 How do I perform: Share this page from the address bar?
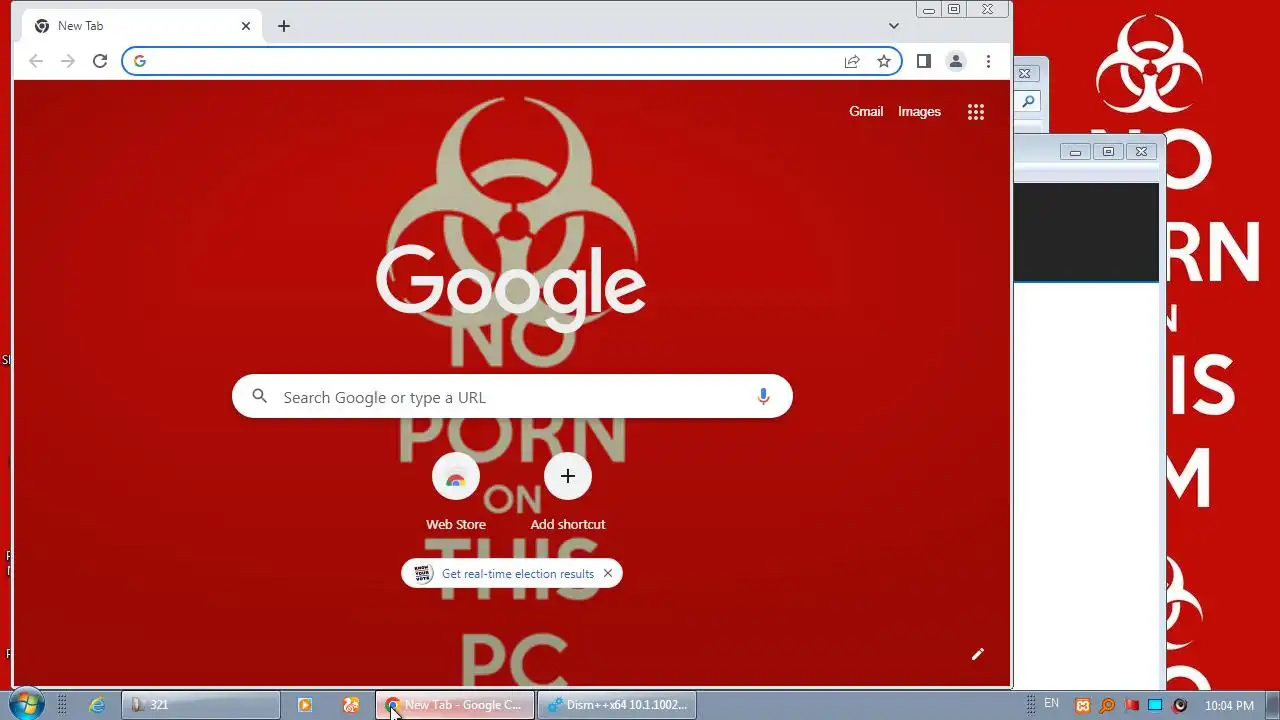click(852, 61)
